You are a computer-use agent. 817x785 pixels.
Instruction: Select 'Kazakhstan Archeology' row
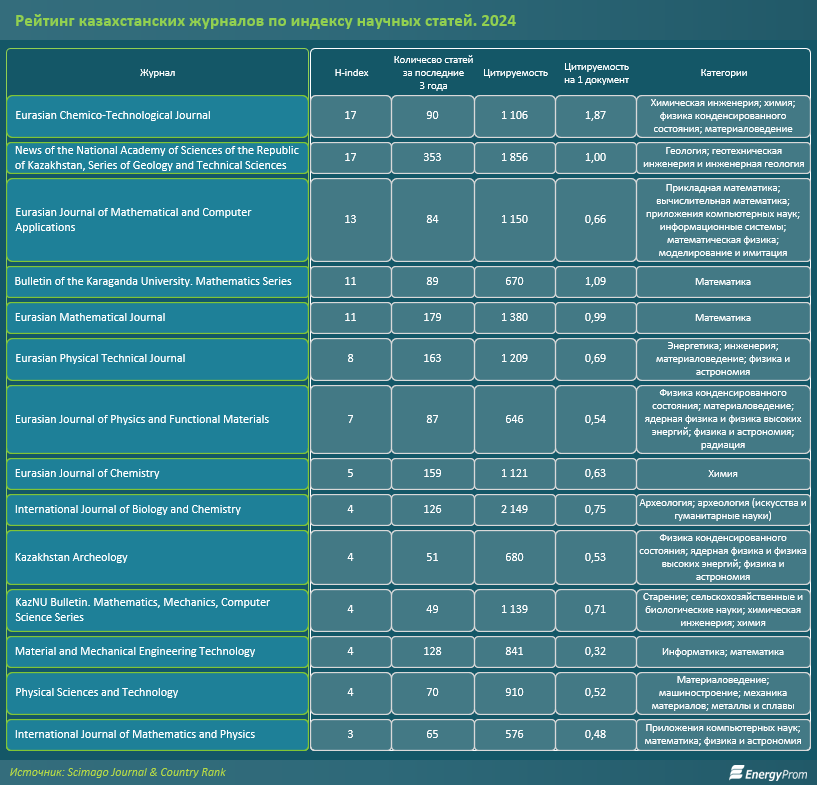[157, 557]
